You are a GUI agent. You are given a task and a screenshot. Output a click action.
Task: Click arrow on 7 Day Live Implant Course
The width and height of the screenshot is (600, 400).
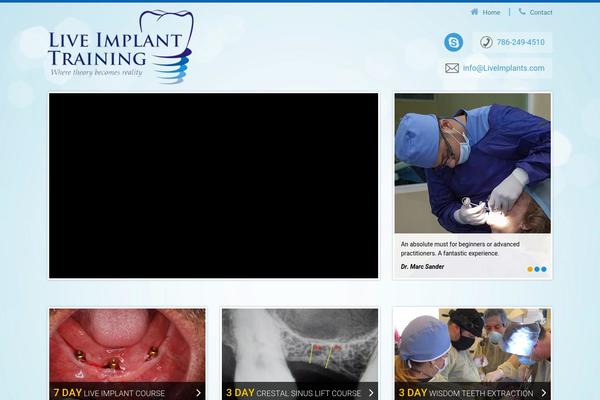click(x=198, y=393)
